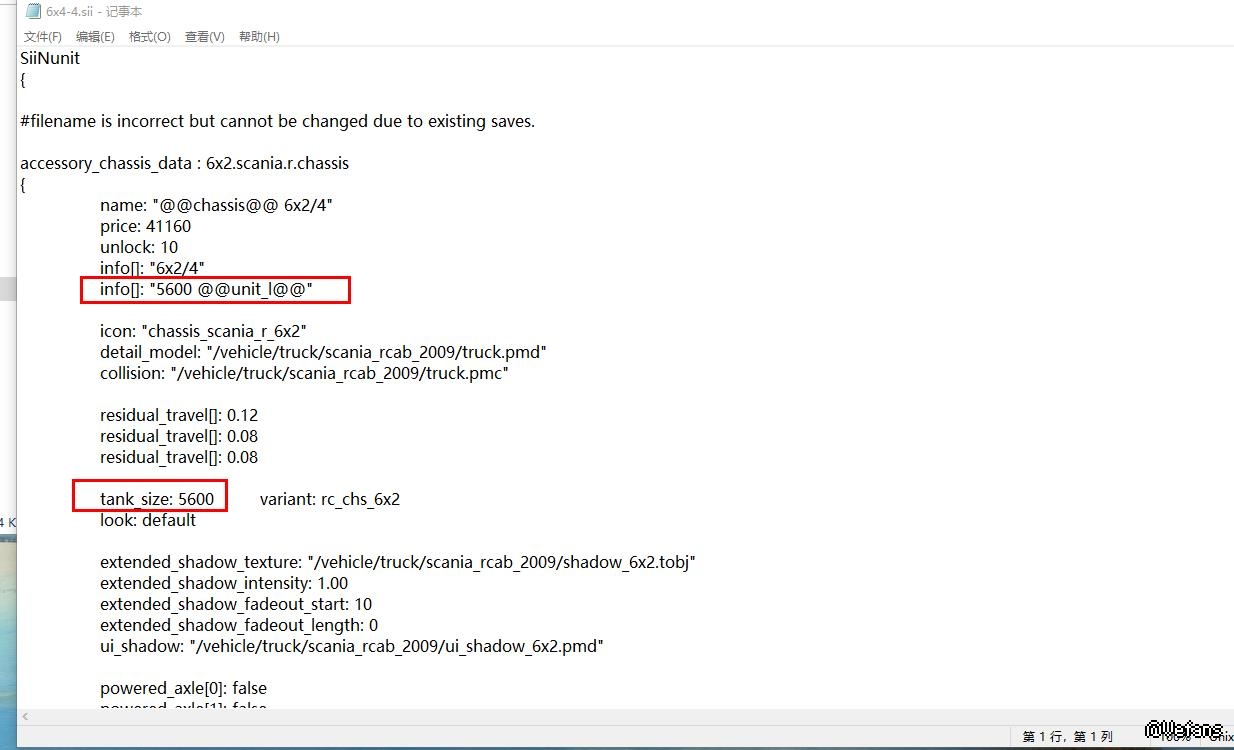Click the #filename is incorrect comment line

coord(277,121)
